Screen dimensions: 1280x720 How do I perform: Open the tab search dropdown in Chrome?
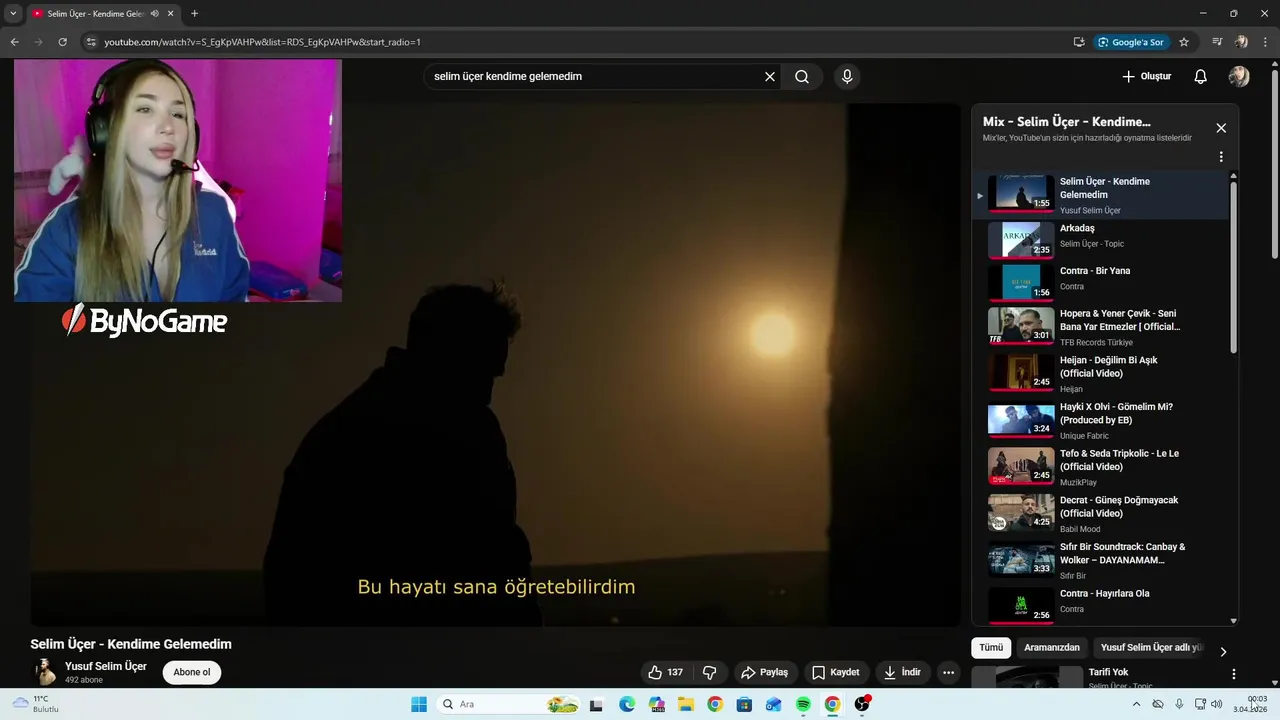pos(13,14)
